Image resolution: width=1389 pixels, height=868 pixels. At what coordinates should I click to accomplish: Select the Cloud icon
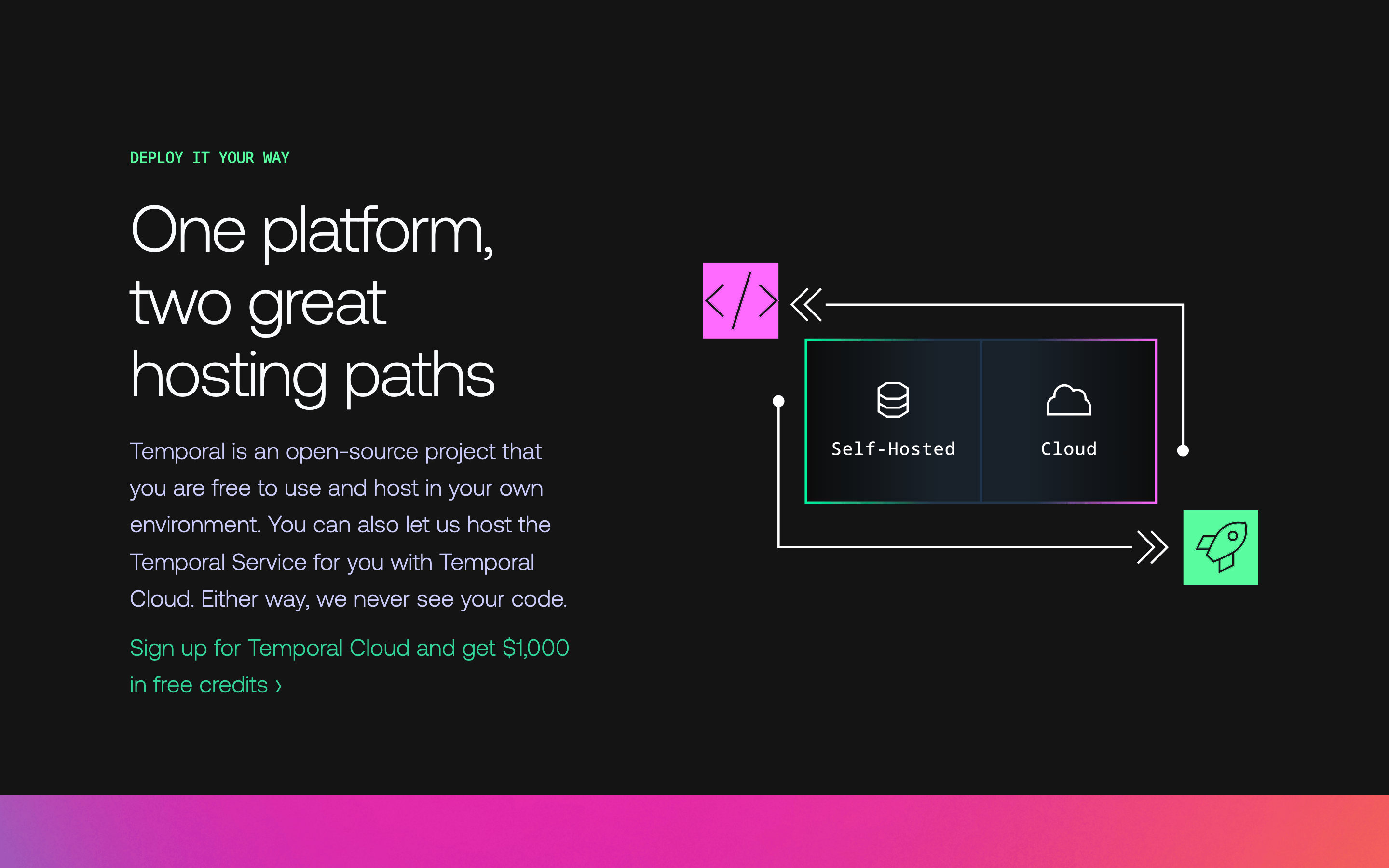tap(1068, 400)
